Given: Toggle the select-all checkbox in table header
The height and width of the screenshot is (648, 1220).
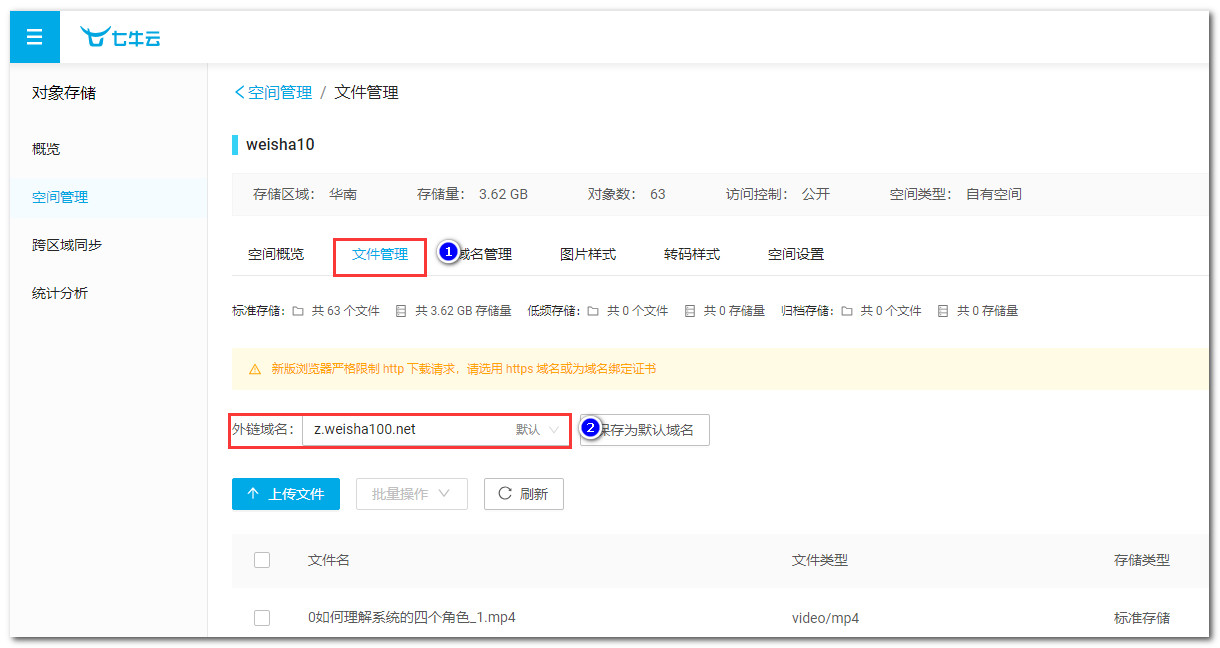Looking at the screenshot, I should coord(262,560).
